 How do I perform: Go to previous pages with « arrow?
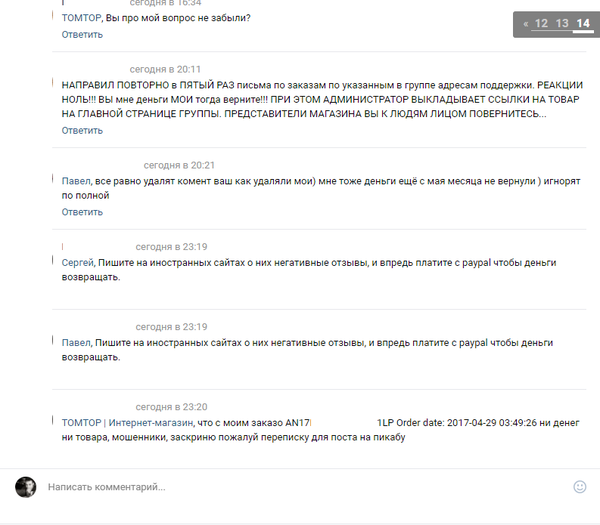[x=526, y=24]
